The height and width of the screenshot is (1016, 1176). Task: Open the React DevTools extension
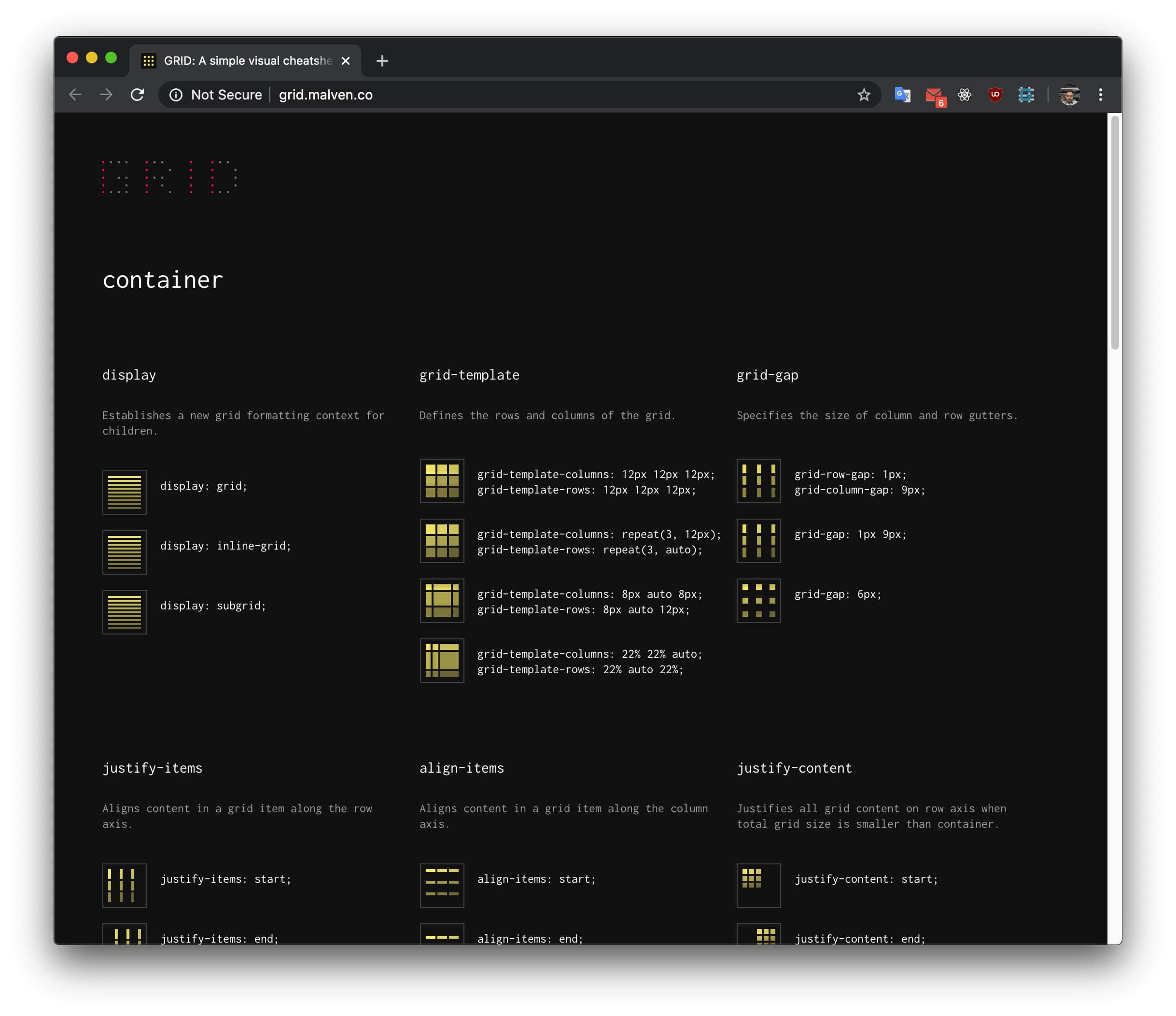[x=964, y=95]
